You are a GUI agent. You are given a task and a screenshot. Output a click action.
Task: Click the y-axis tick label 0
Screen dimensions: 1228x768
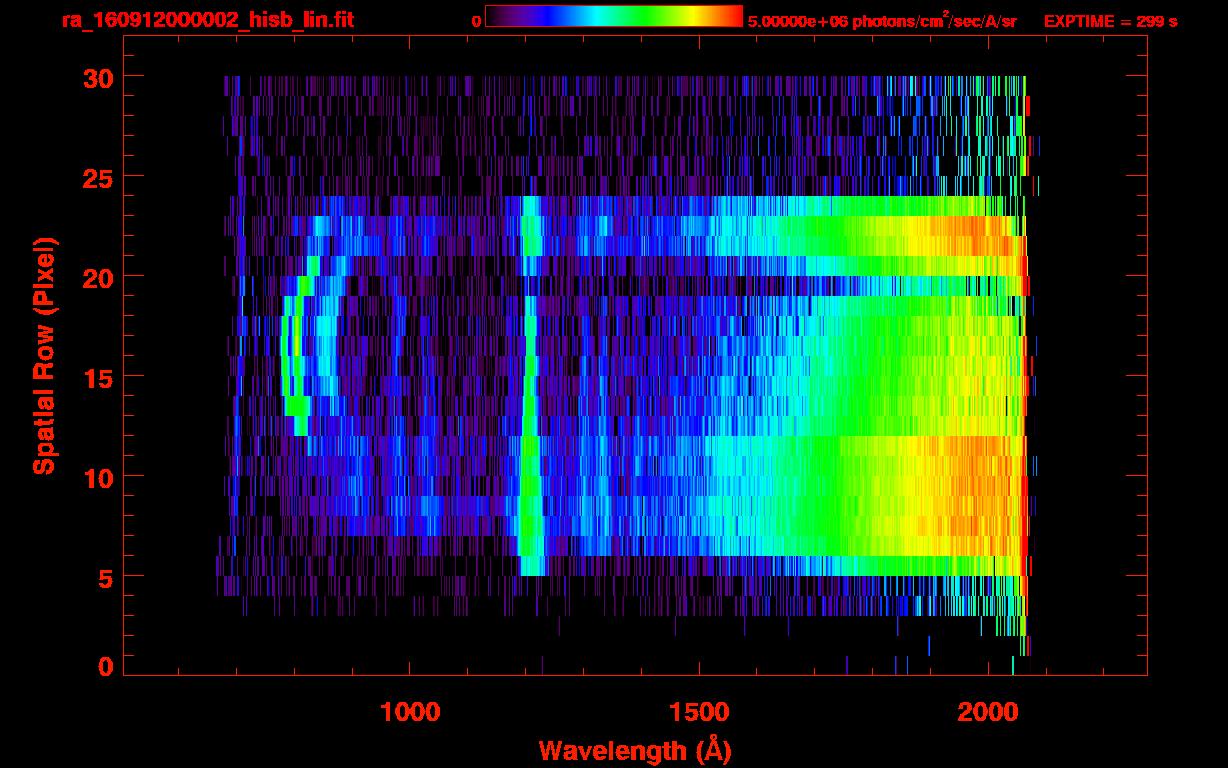pos(105,666)
